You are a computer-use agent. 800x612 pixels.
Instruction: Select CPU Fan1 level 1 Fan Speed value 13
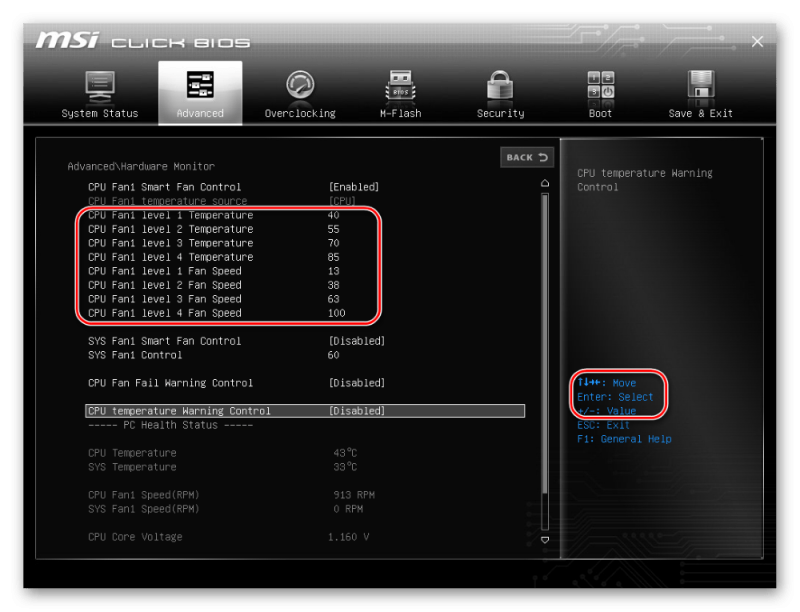click(x=333, y=271)
